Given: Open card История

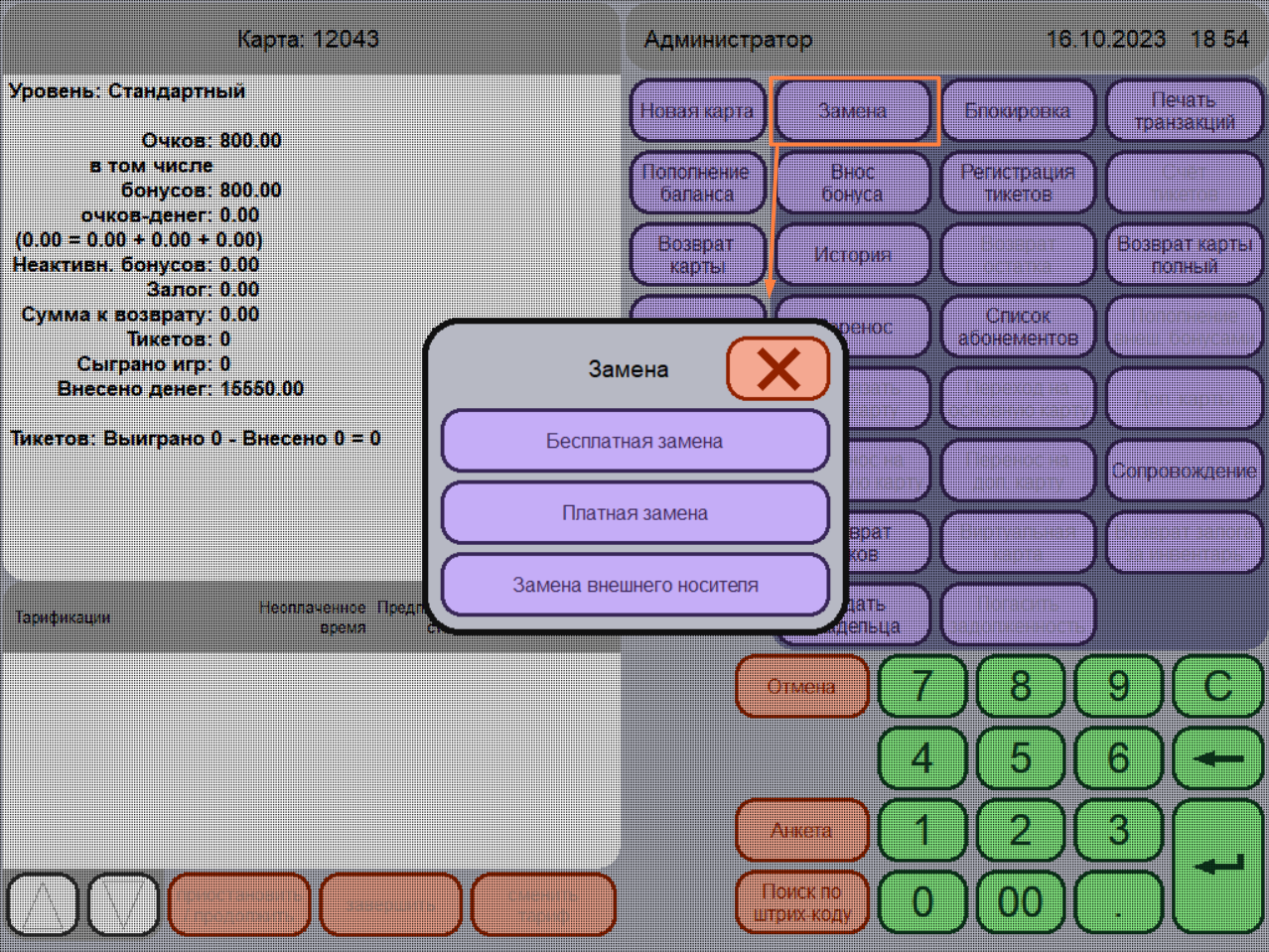Looking at the screenshot, I should (x=853, y=254).
